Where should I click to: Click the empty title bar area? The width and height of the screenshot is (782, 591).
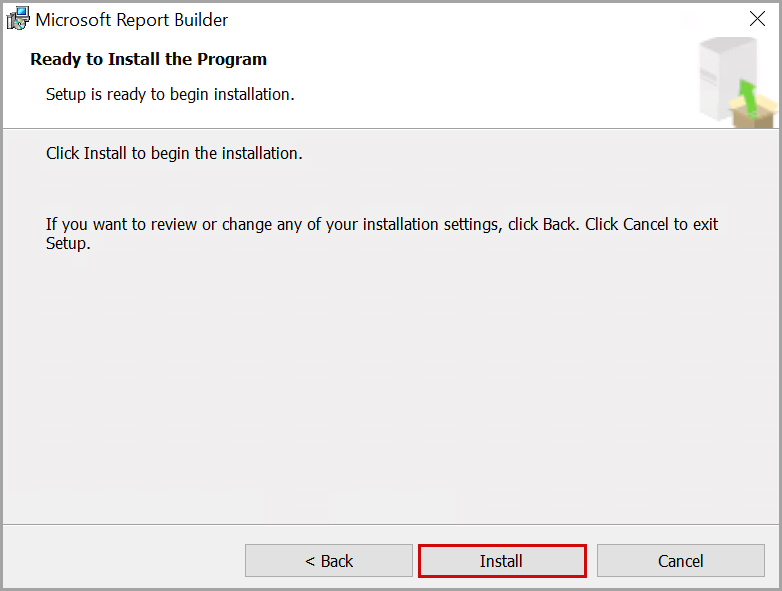pos(480,20)
